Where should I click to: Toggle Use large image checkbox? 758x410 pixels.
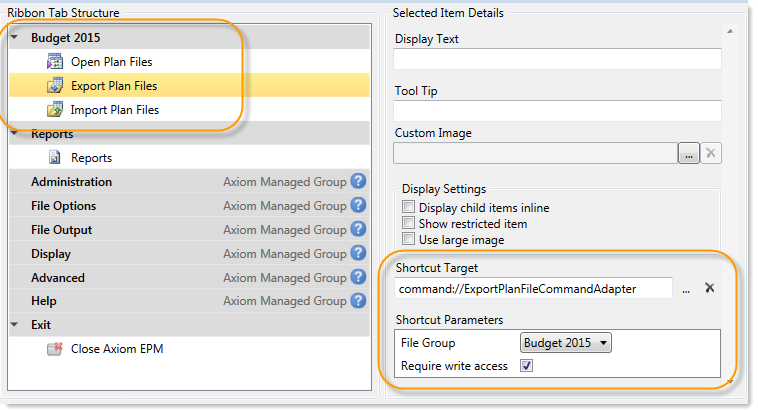click(x=408, y=239)
